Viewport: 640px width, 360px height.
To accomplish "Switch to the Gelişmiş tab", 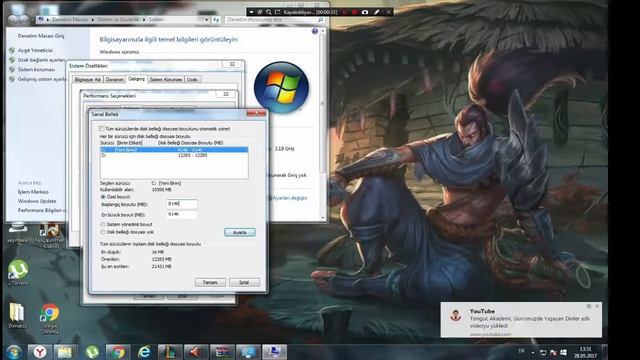I will [136, 79].
